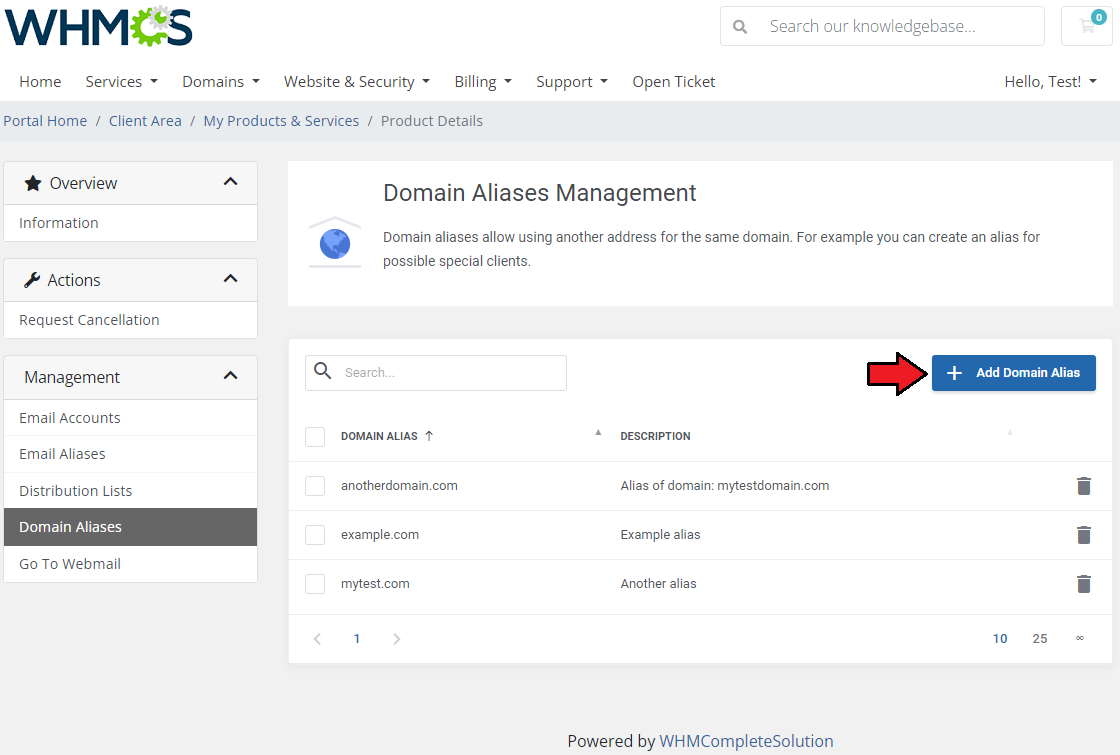Screen dimensions: 1120x755
Task: Open the Hello, Test! user menu
Action: click(x=1051, y=81)
